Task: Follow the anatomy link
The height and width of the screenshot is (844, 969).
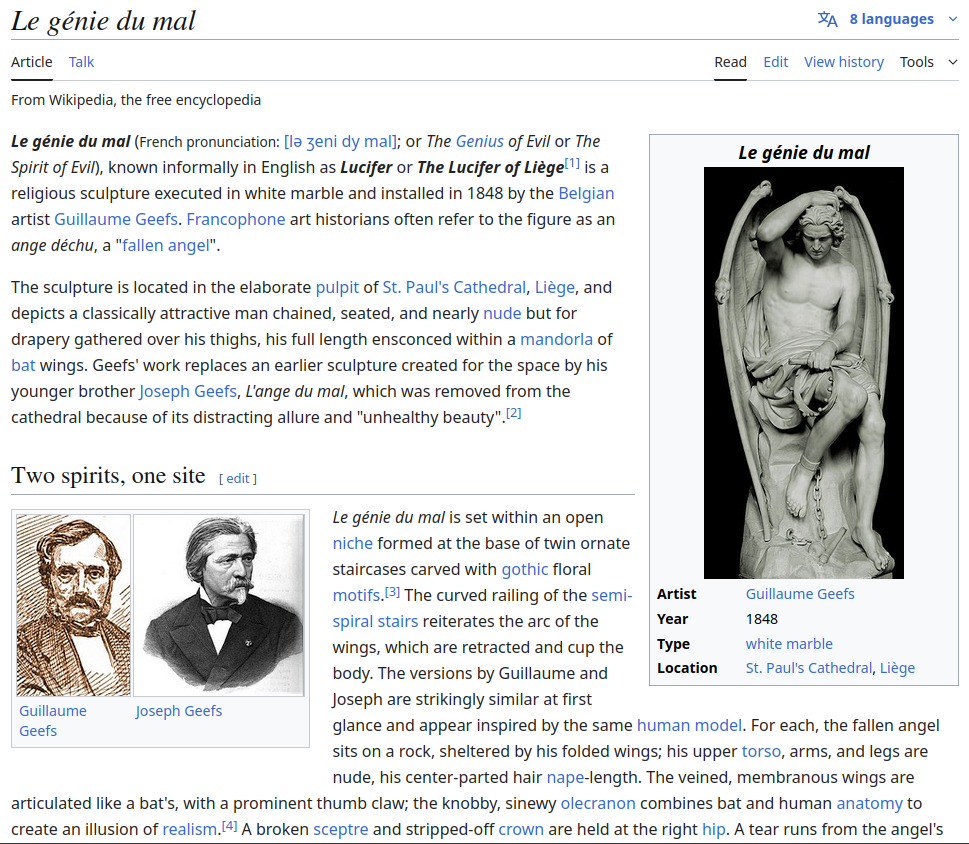Action: click(x=870, y=803)
